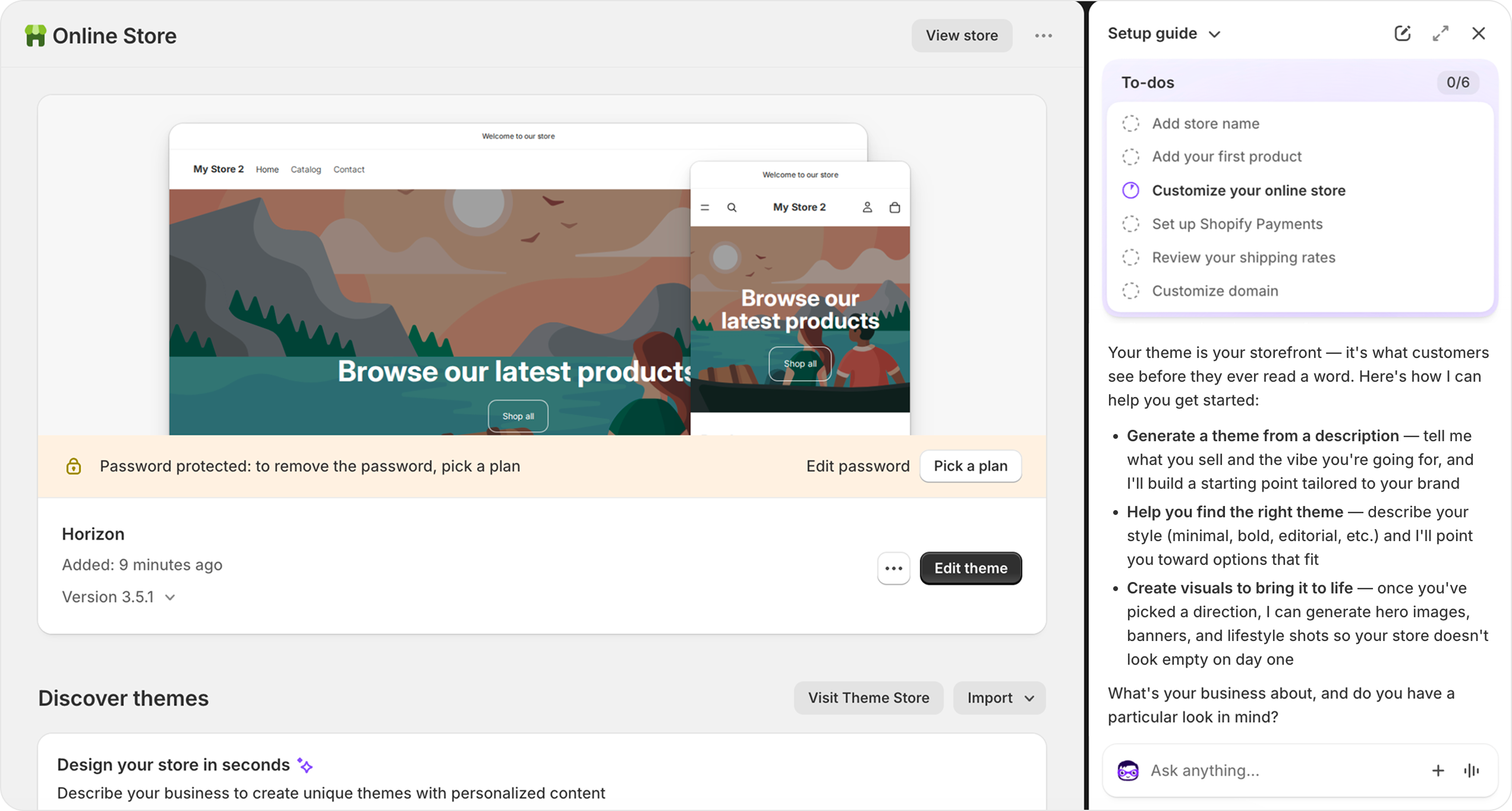1512x811 pixels.
Task: Click the cart bag icon in the mobile preview
Action: [x=894, y=207]
